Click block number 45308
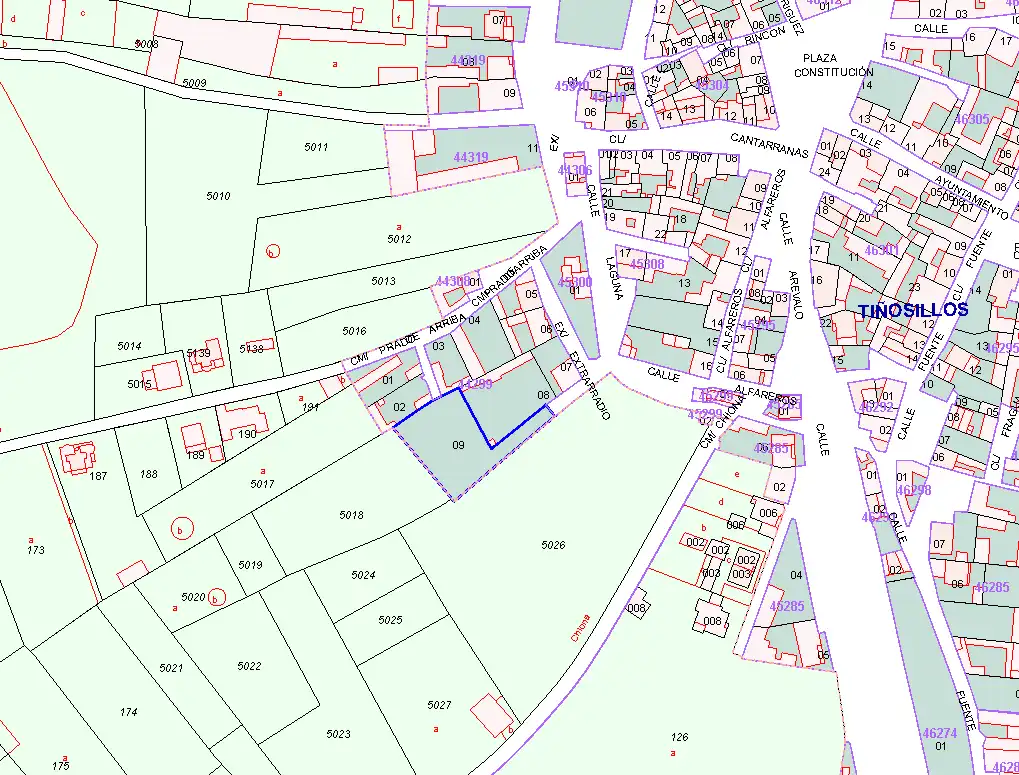Viewport: 1019px width, 775px height. click(647, 264)
